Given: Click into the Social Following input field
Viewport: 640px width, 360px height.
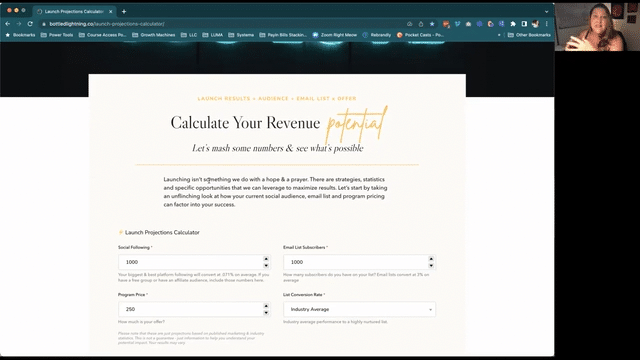Looking at the screenshot, I should click(190, 262).
